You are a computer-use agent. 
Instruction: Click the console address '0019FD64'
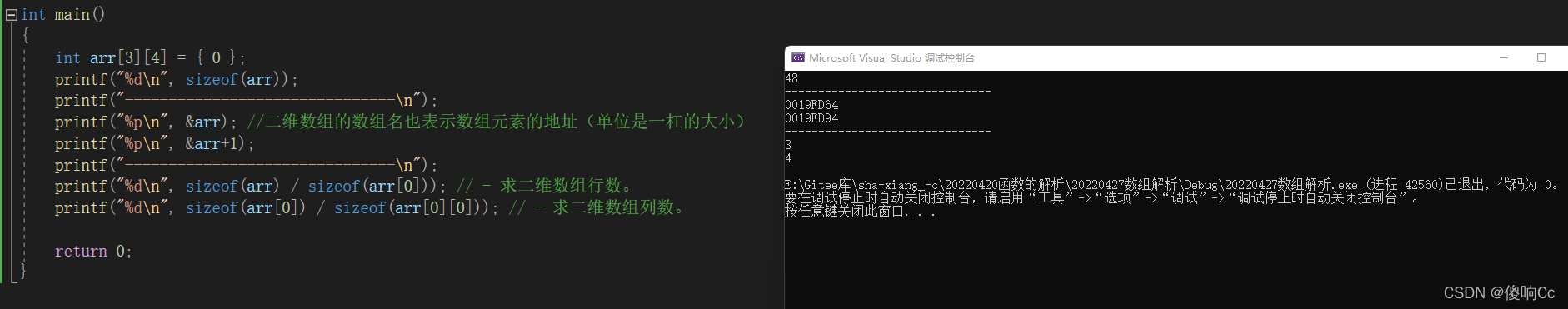[811, 105]
